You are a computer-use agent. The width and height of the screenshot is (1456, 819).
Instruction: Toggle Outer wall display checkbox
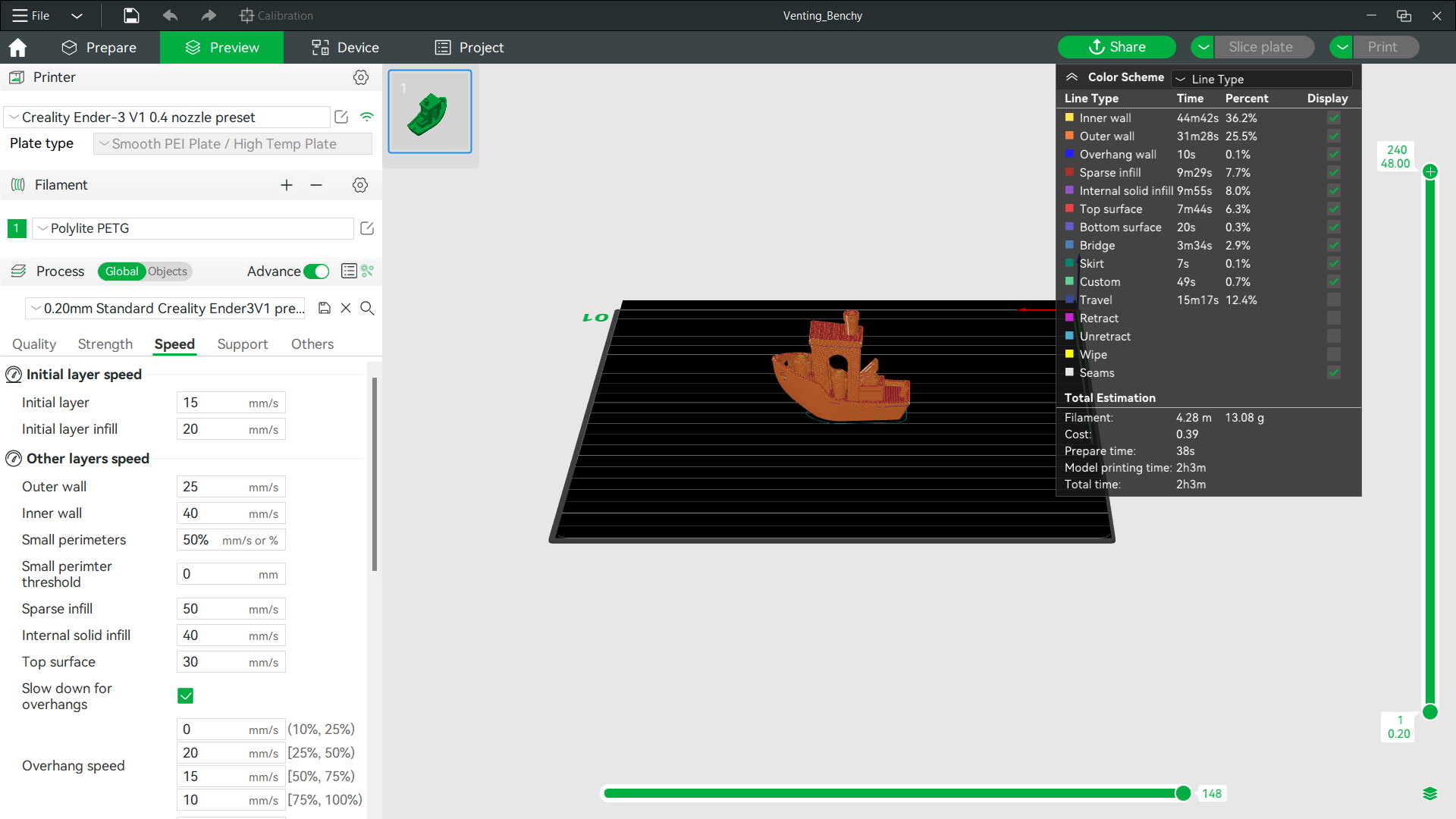pos(1334,136)
